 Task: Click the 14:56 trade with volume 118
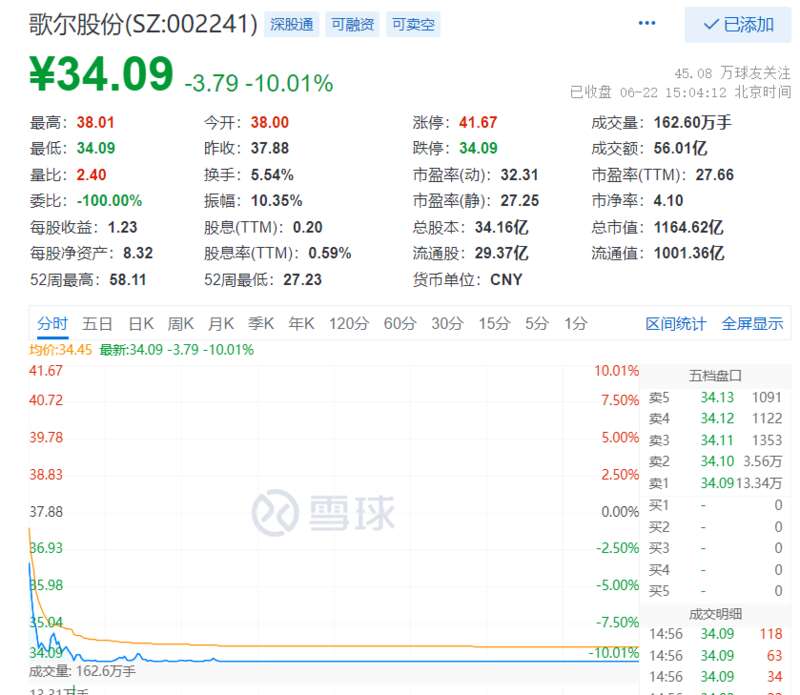715,634
